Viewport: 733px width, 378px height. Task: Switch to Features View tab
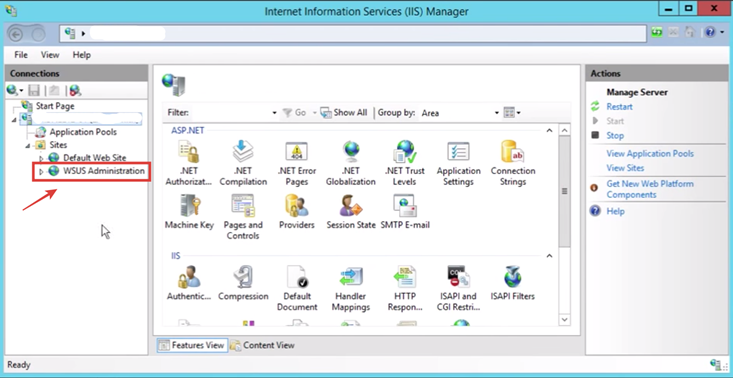pos(192,345)
